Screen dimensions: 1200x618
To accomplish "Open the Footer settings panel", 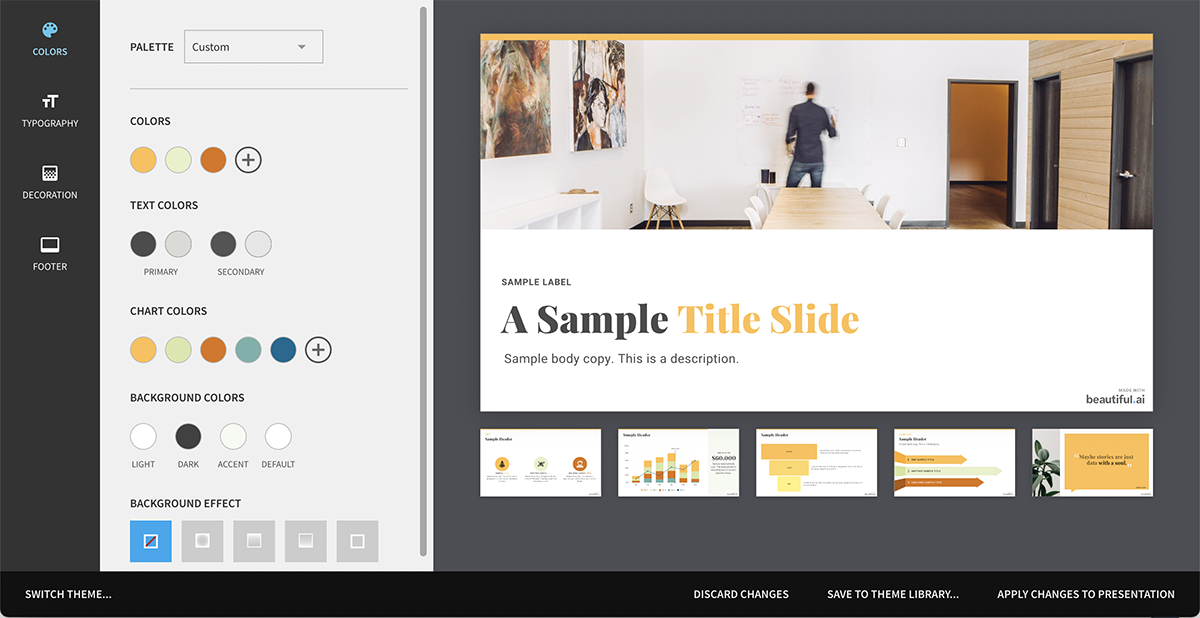I will click(50, 254).
